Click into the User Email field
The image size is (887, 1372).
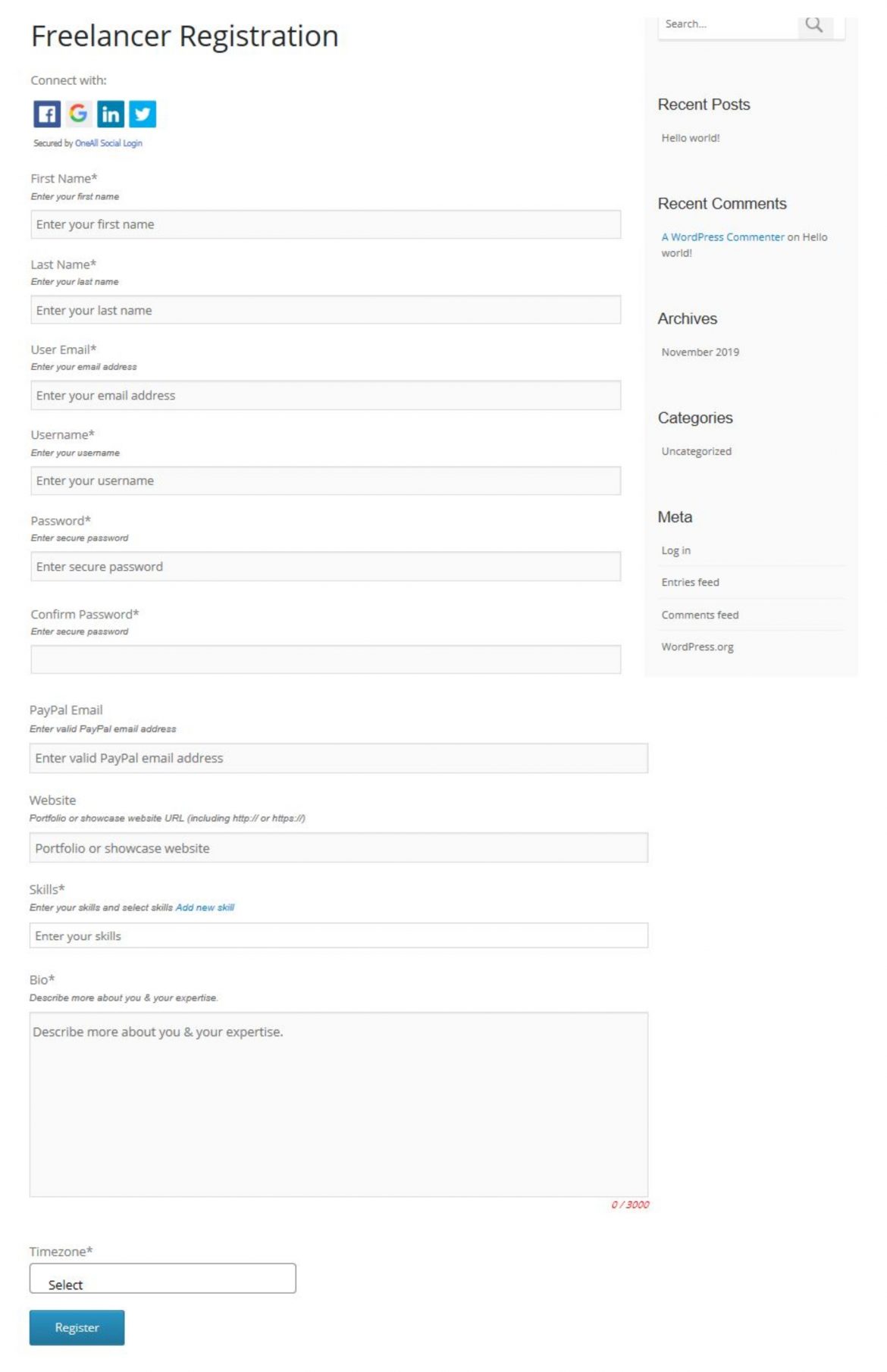pyautogui.click(x=325, y=396)
